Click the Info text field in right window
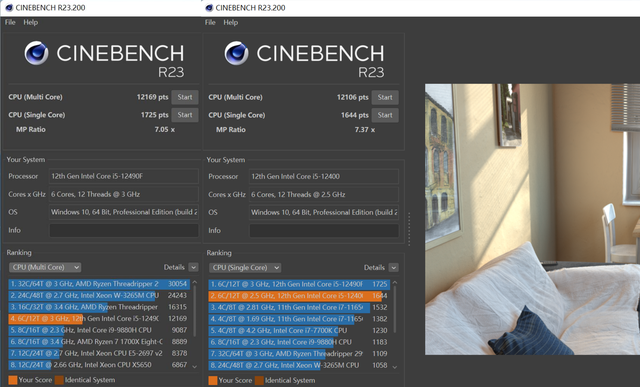Viewport: 640px width, 387px height. point(324,231)
